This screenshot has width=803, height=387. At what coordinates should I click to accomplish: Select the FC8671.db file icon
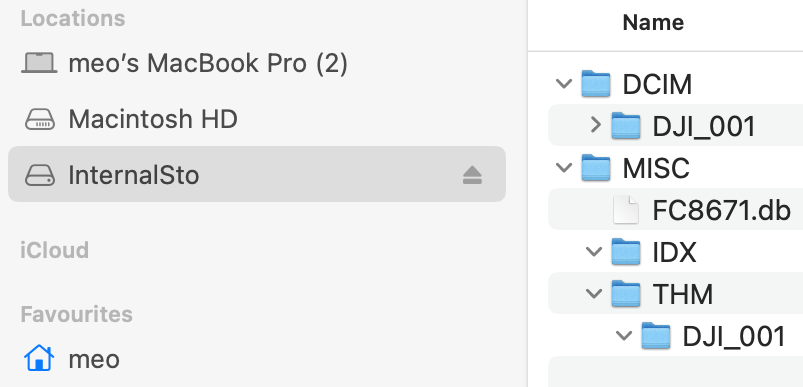(x=626, y=210)
